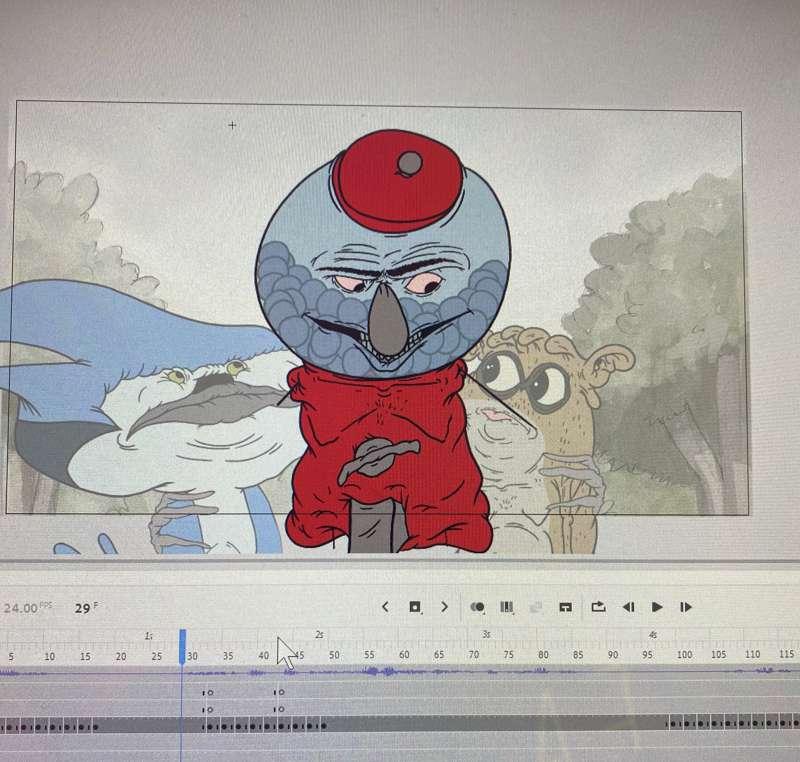Screen dimensions: 800x762
Task: Move playhead to frame 75 on ruler
Action: coord(509,654)
